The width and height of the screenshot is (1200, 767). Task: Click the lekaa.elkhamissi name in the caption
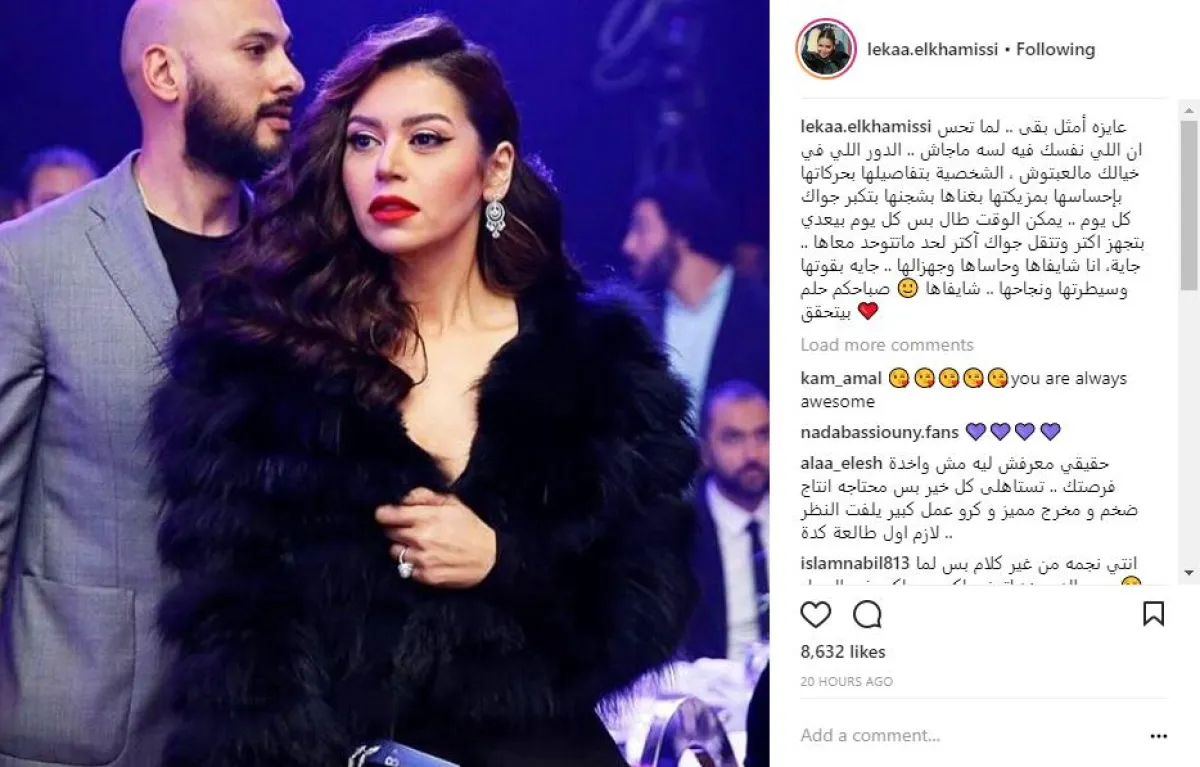pos(867,128)
